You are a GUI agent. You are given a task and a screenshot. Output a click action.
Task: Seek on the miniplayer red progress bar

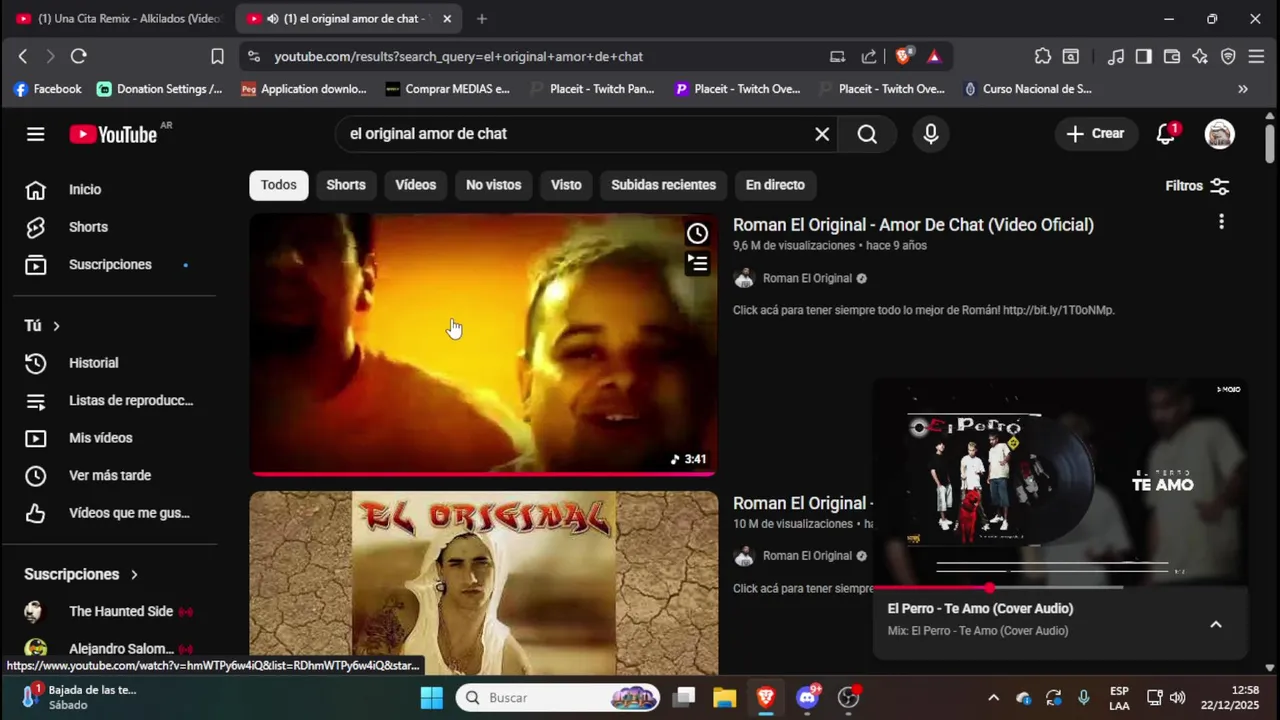point(1060,587)
